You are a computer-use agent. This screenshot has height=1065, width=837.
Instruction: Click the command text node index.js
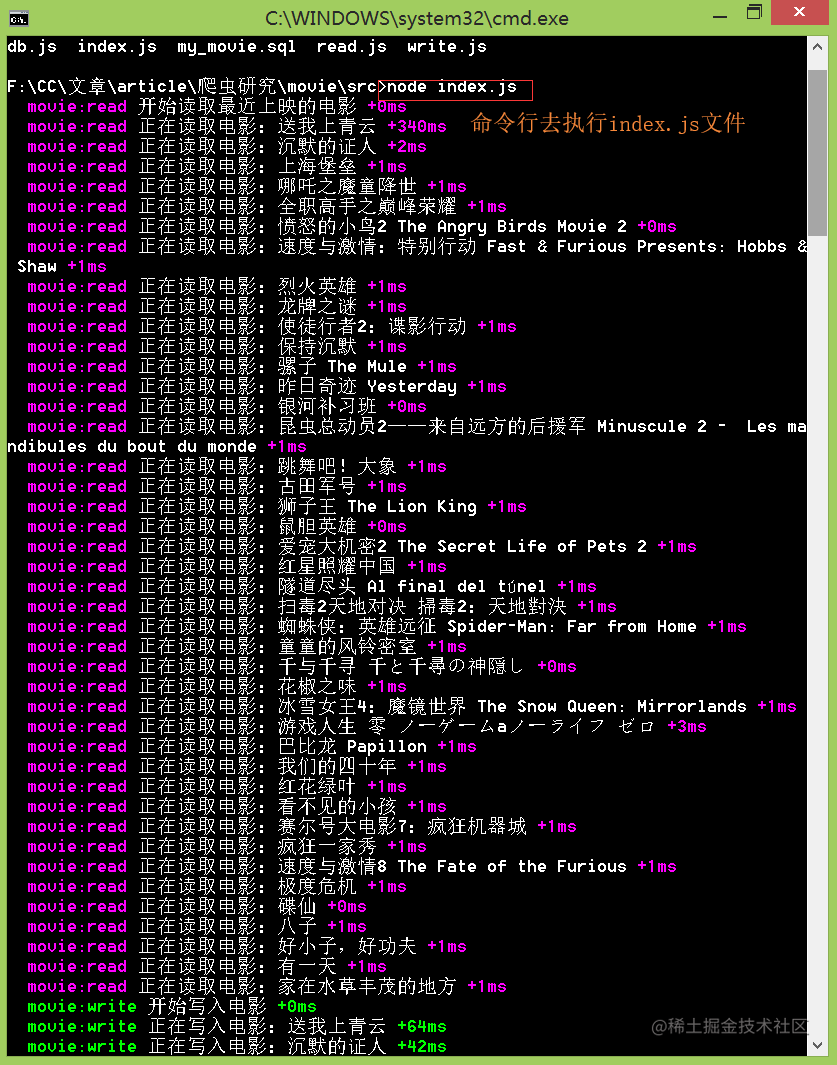click(452, 87)
